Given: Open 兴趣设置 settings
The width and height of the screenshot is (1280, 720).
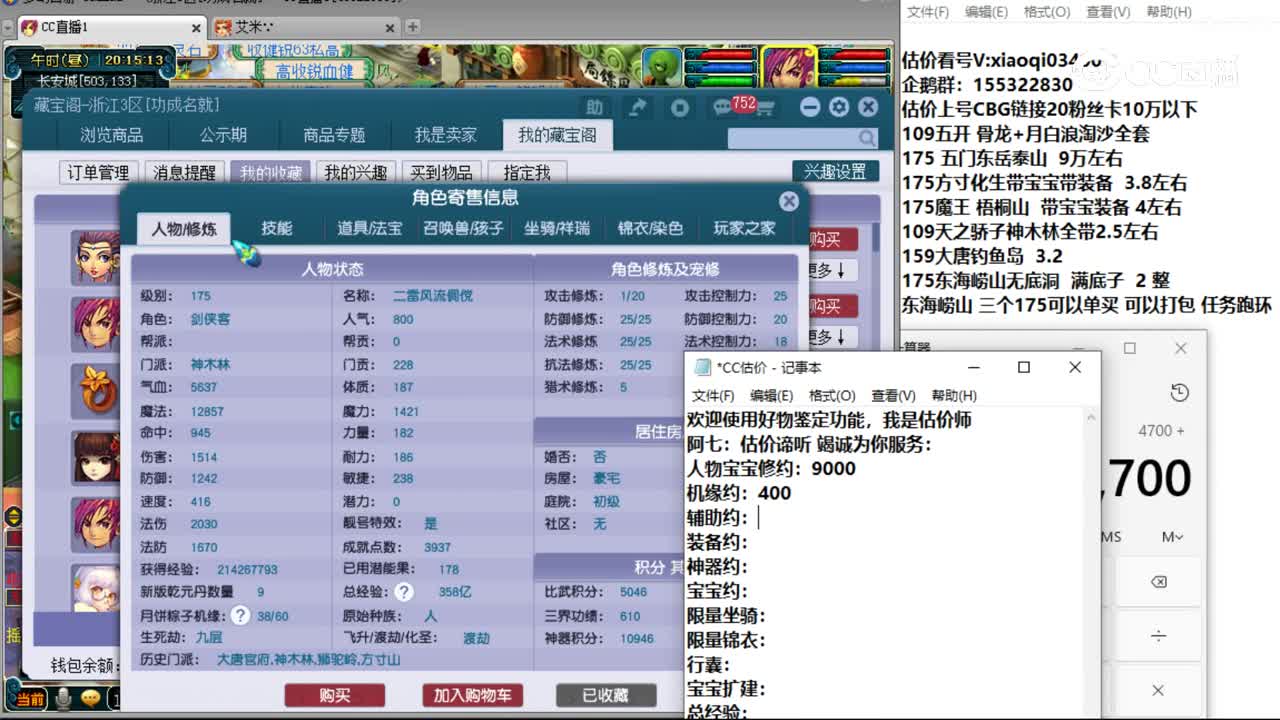Looking at the screenshot, I should pos(835,170).
